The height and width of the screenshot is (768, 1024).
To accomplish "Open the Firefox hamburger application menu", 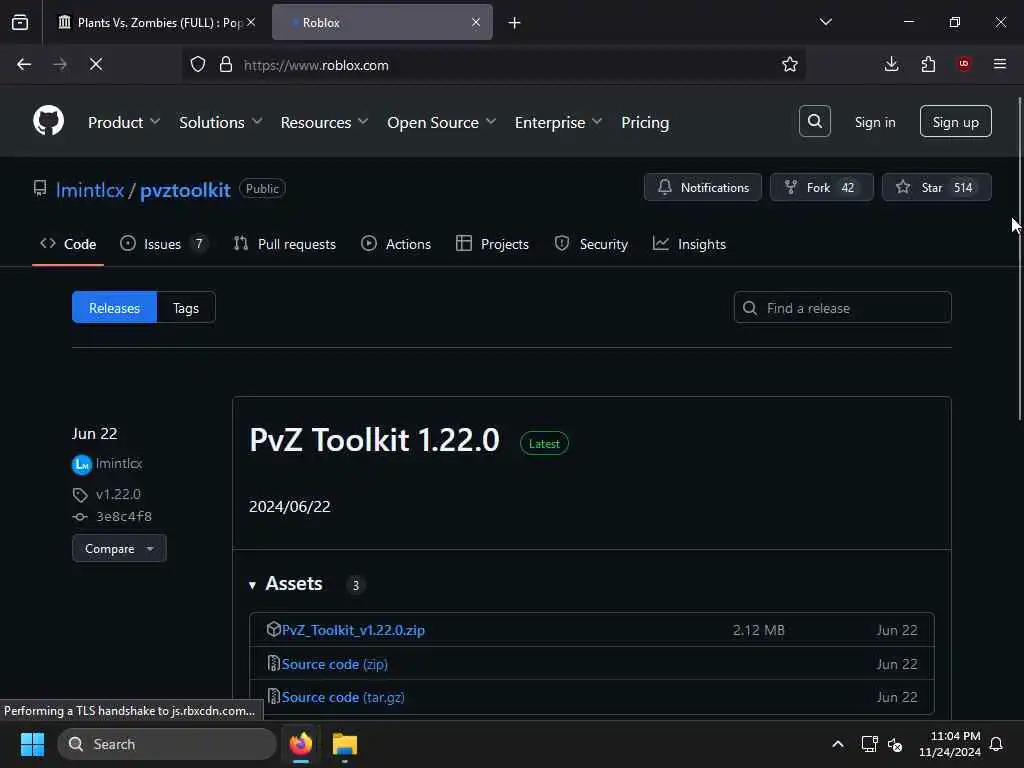I will tap(1000, 64).
